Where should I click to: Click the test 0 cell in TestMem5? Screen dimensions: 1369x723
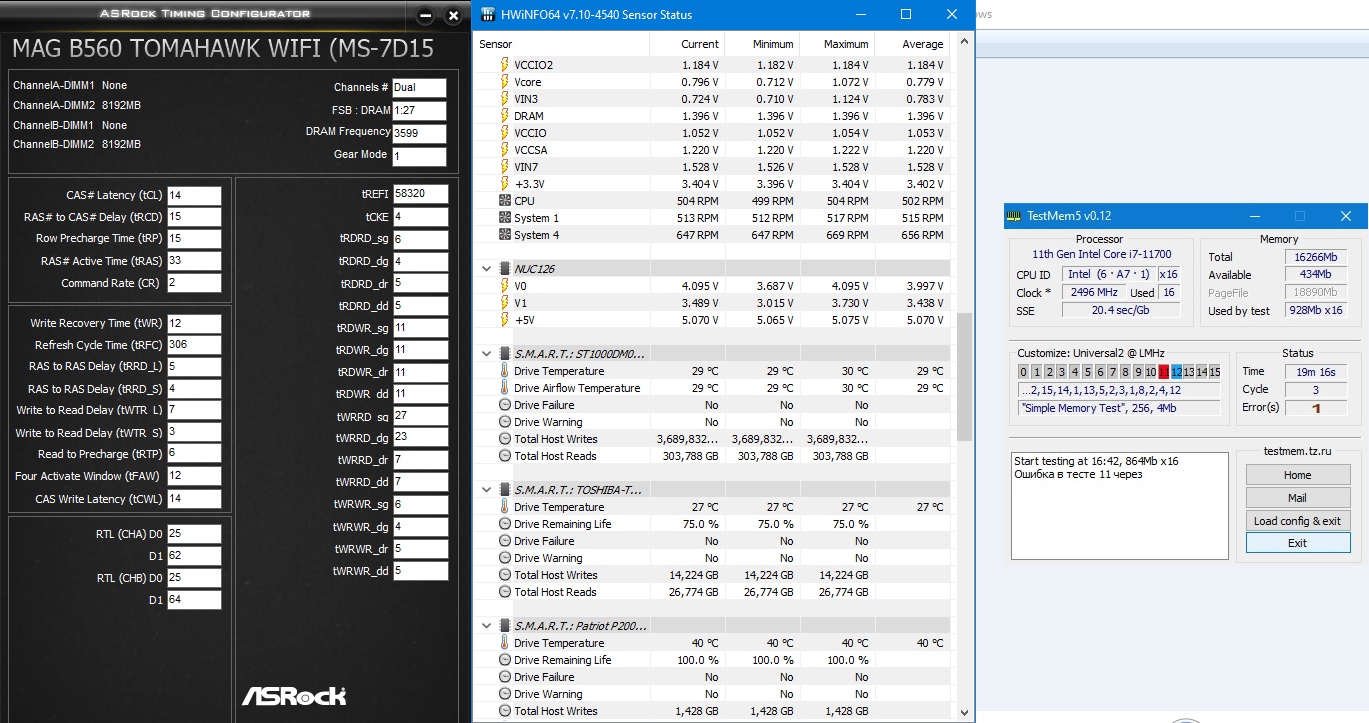click(x=1023, y=372)
